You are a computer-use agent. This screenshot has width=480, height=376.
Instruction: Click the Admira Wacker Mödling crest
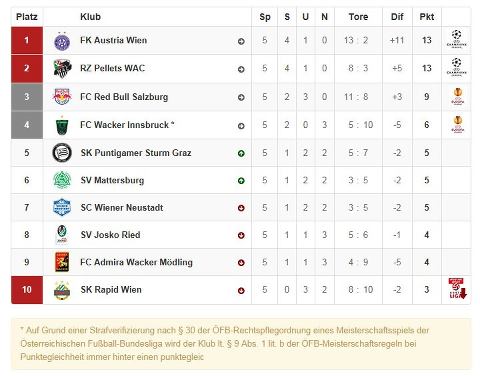62,262
